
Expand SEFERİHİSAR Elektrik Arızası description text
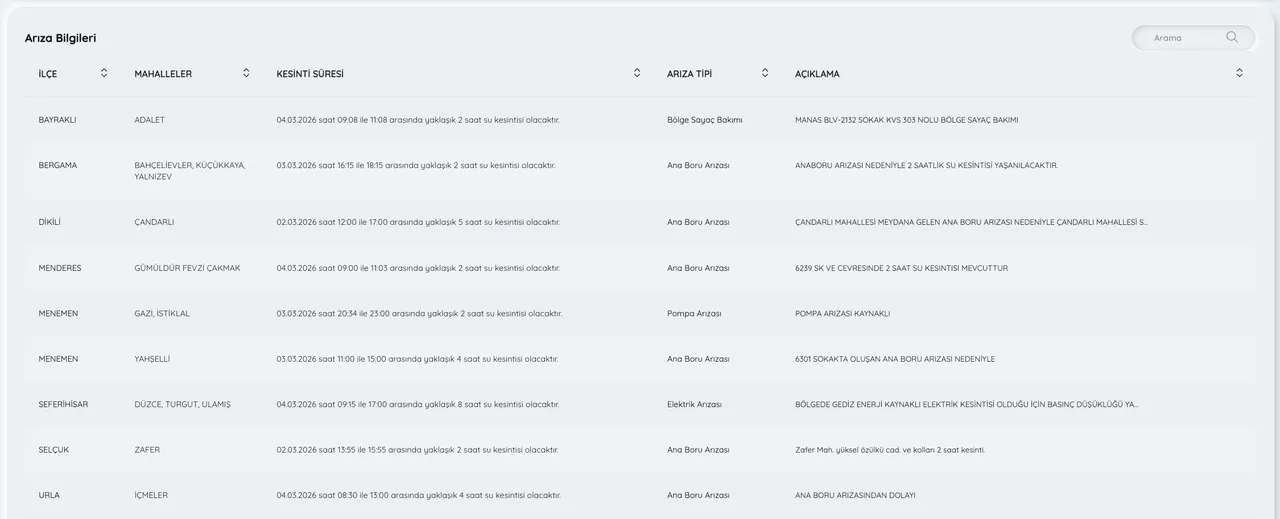click(966, 405)
